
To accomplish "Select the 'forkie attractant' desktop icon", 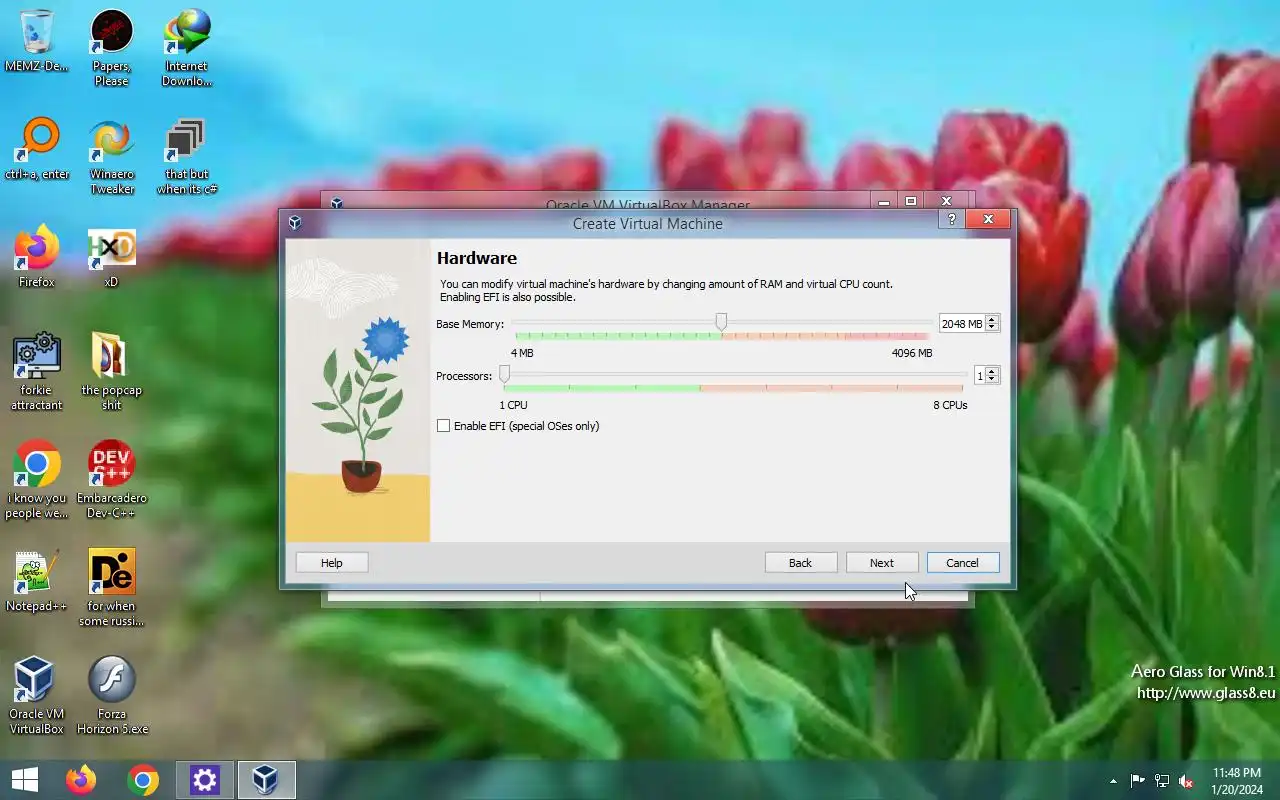I will coord(37,372).
